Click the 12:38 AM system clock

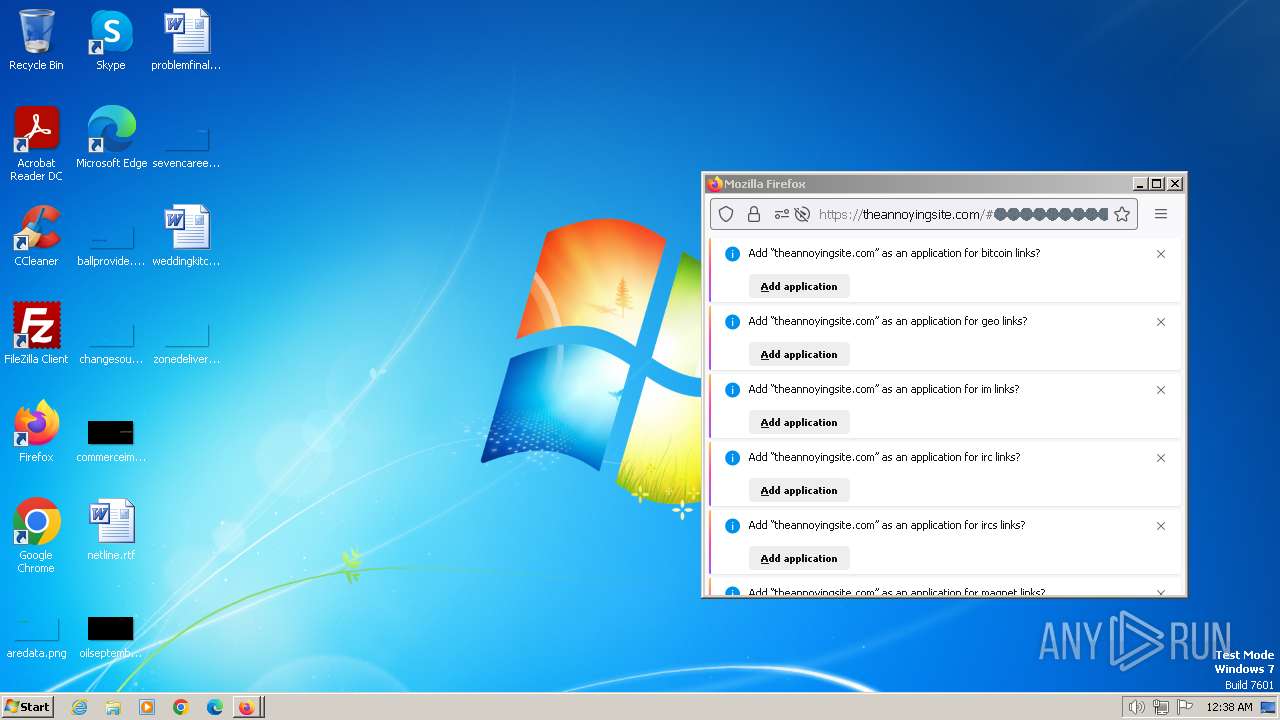(x=1229, y=707)
